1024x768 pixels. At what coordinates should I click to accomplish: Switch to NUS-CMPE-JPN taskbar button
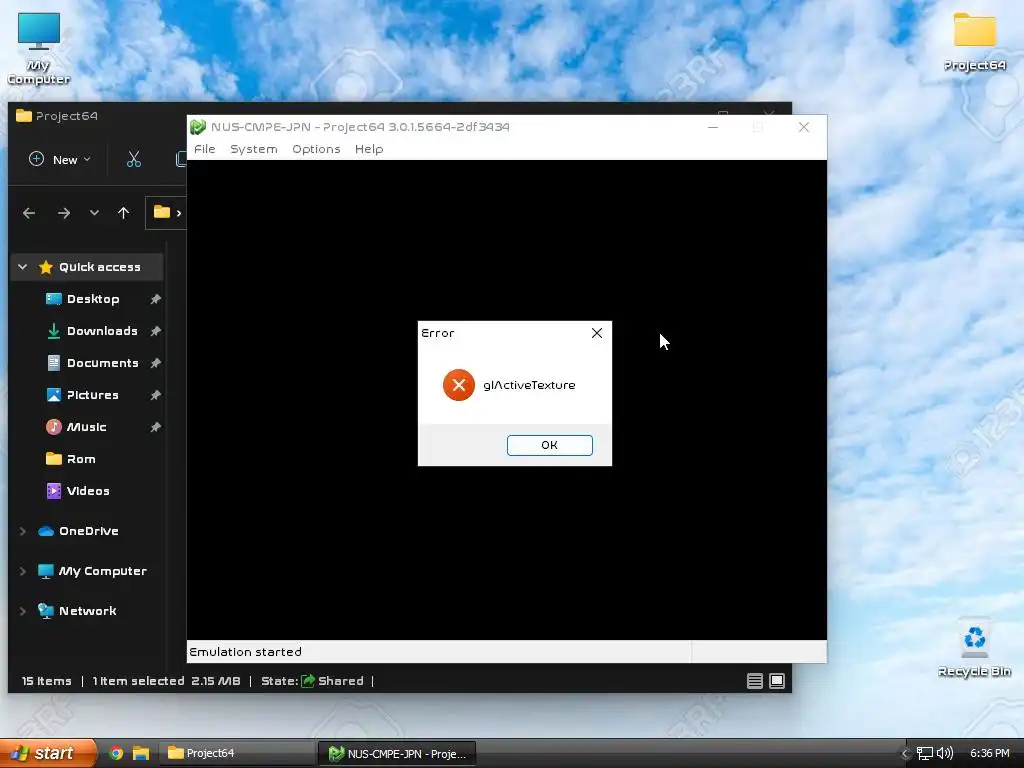coord(397,754)
